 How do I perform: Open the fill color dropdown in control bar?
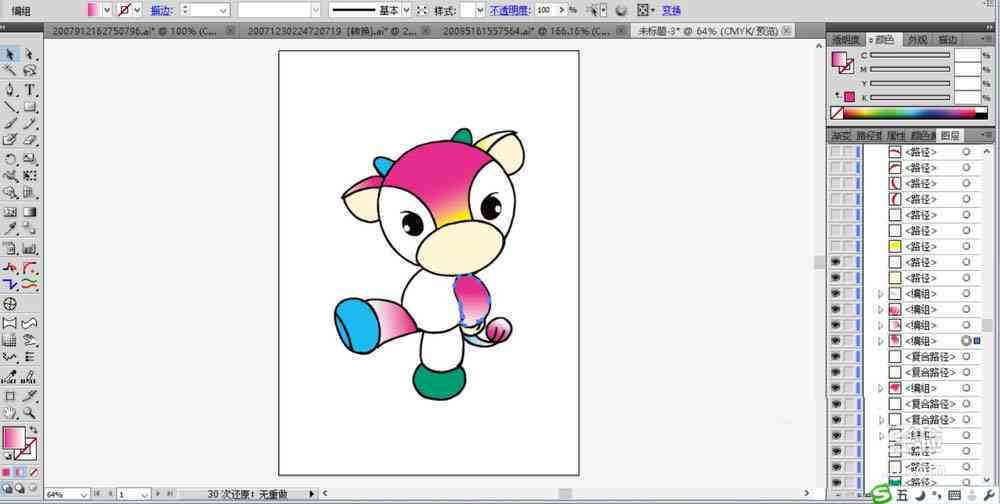pos(107,10)
